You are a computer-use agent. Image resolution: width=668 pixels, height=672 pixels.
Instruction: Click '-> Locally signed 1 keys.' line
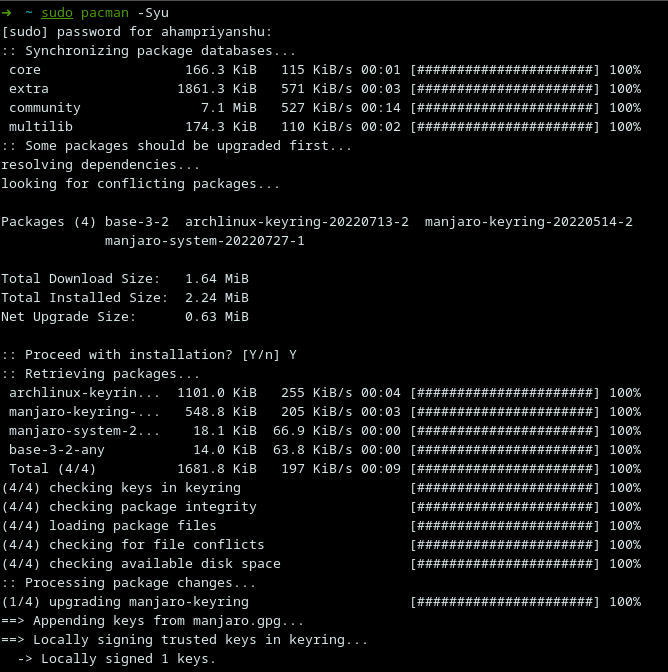pos(117,659)
